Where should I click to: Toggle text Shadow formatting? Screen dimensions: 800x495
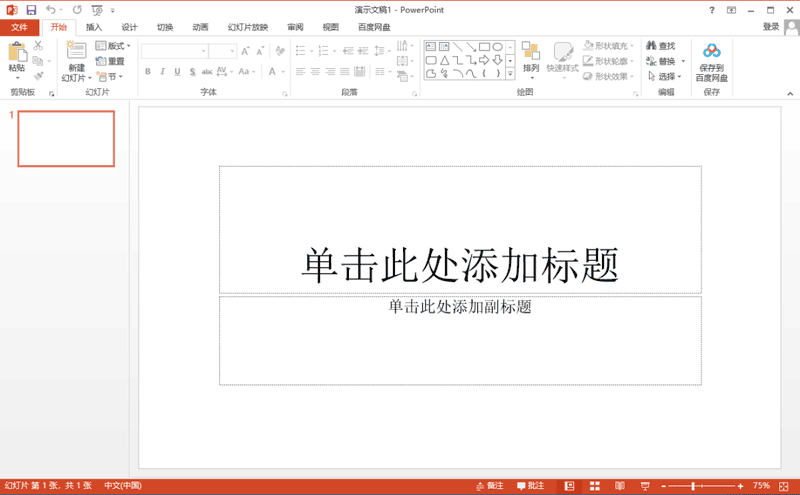(x=192, y=72)
